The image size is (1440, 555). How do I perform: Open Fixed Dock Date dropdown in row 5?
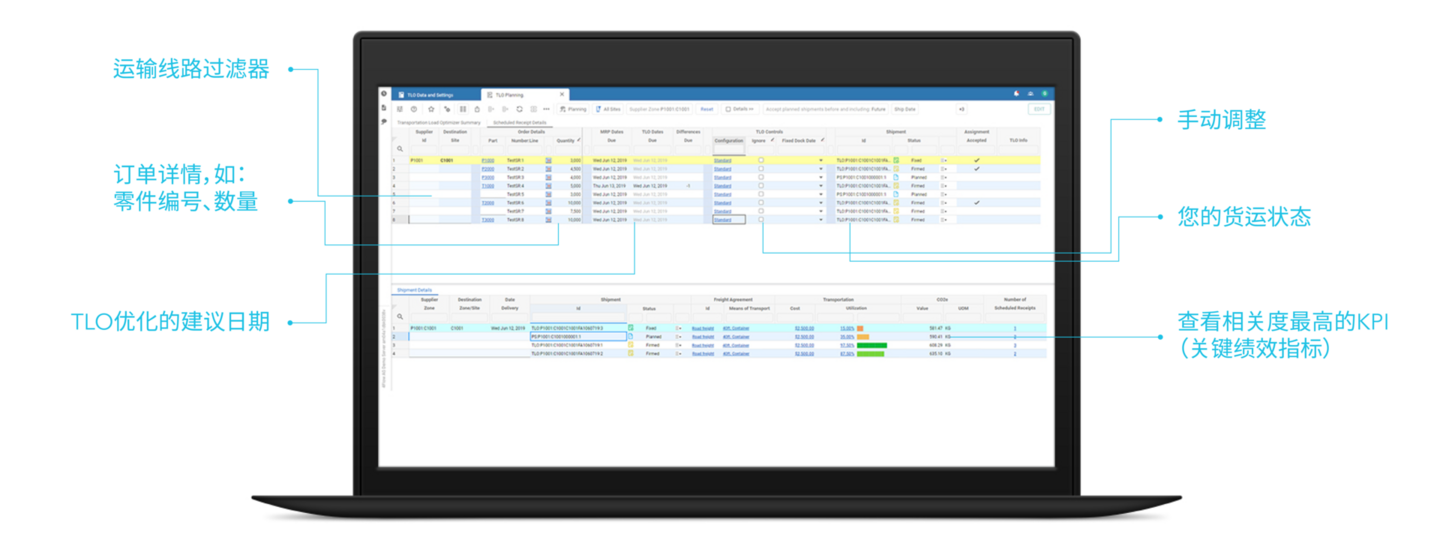tap(821, 194)
